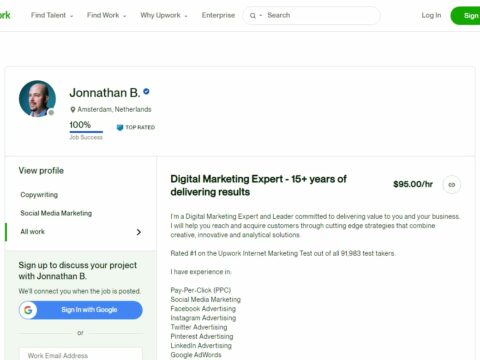Open the search type dropdown arrow
This screenshot has height=360, width=480.
click(x=261, y=15)
